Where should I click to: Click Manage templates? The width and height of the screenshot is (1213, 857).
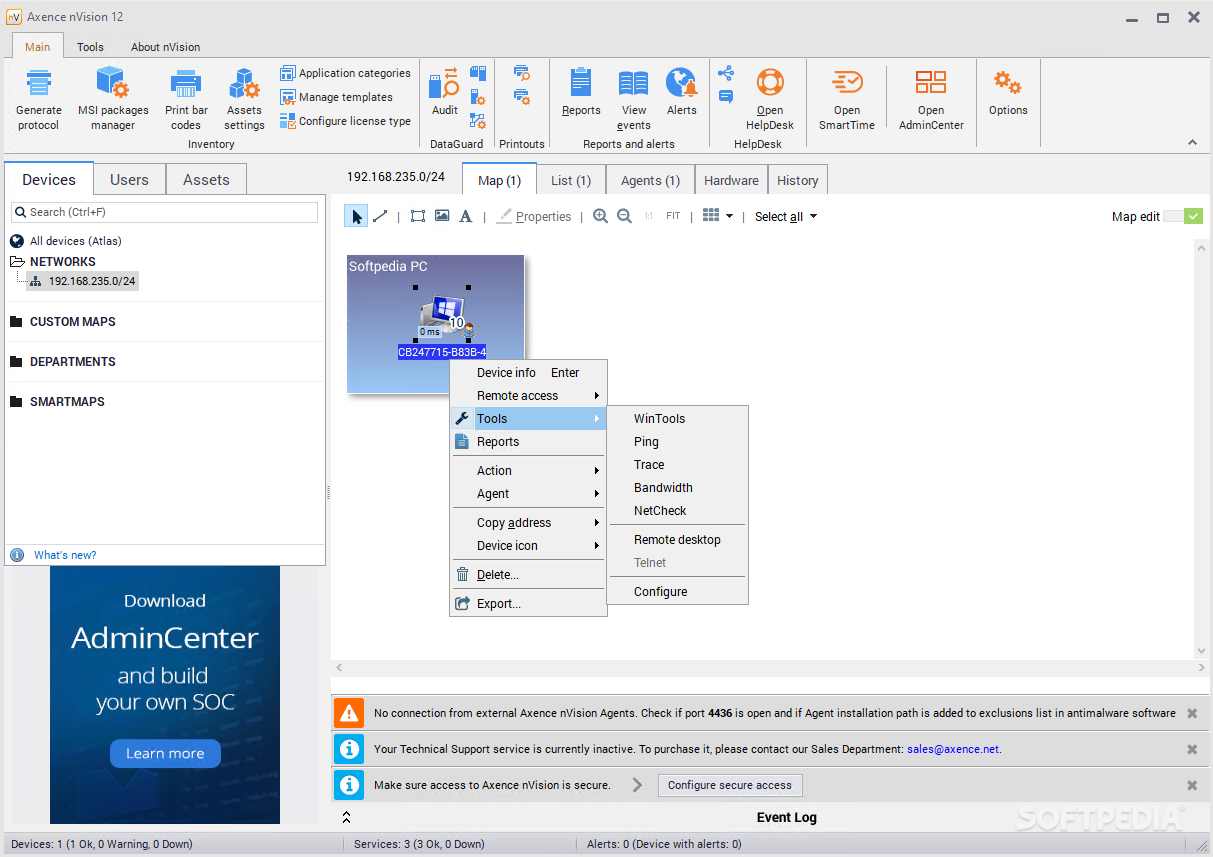[x=336, y=97]
